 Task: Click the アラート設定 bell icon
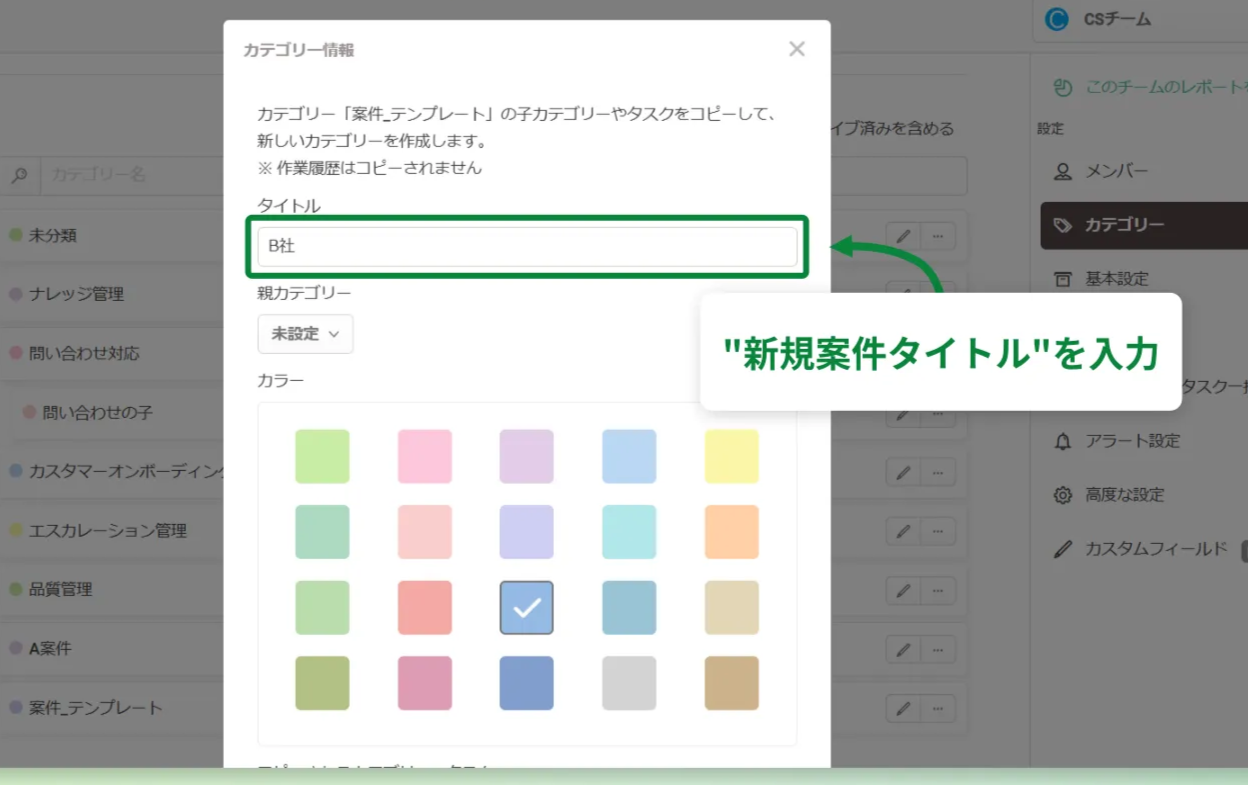tap(1062, 441)
